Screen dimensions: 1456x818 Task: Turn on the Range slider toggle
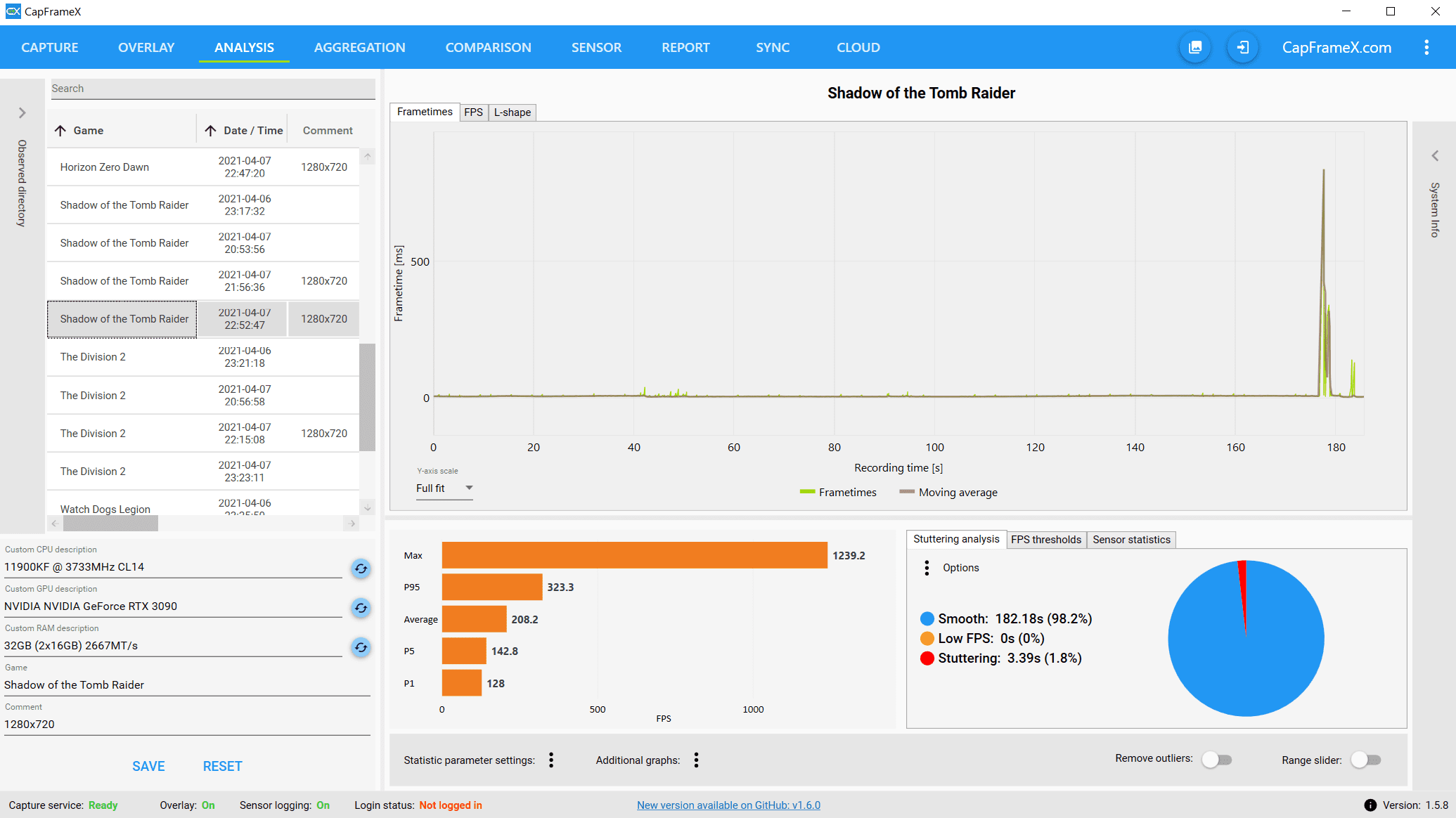[1365, 760]
